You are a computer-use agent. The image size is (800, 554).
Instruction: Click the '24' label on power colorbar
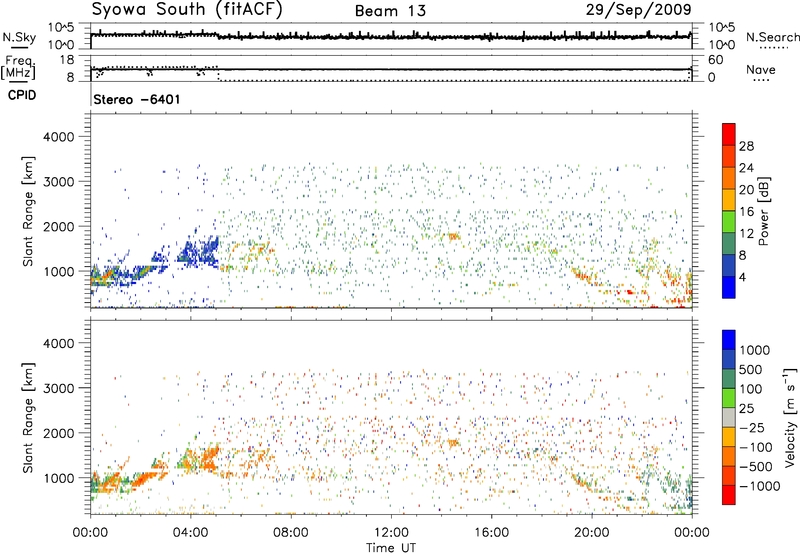(746, 168)
